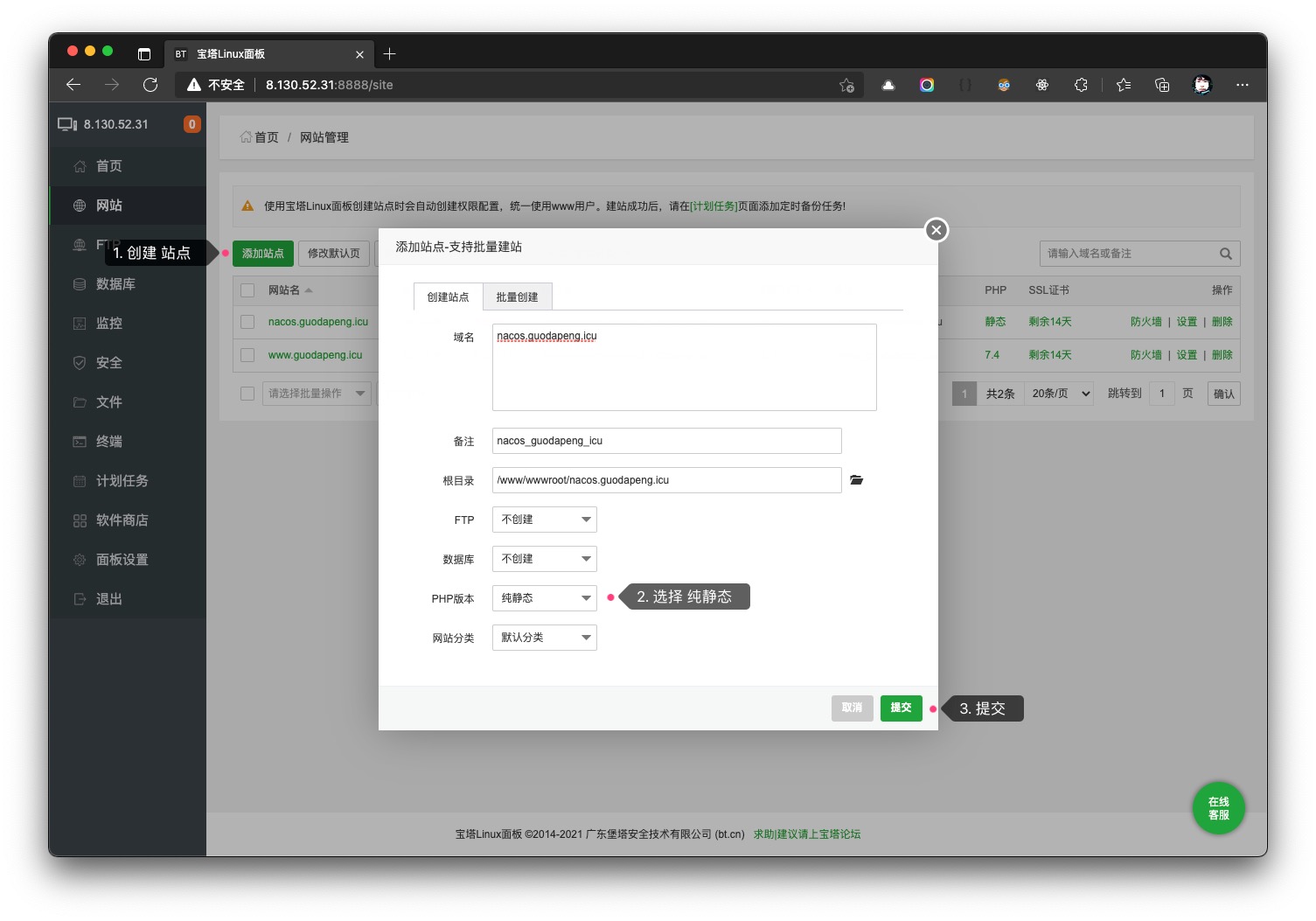
Task: Switch to the 批量创建 tab
Action: click(x=517, y=297)
